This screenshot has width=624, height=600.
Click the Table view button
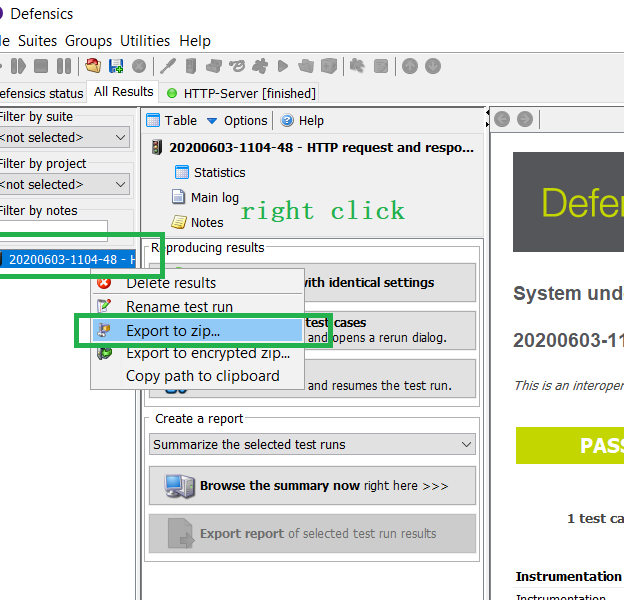172,121
